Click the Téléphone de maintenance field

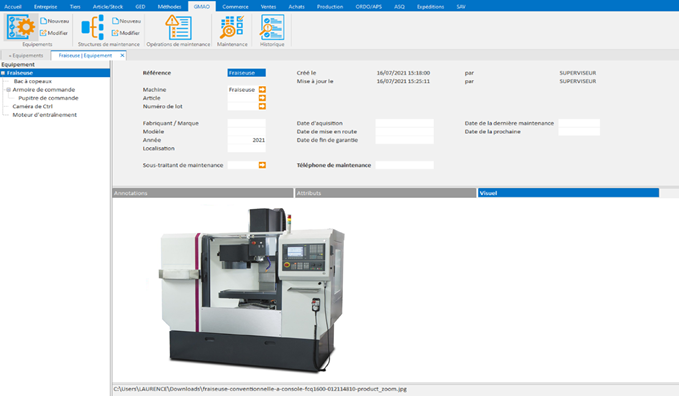(x=404, y=165)
